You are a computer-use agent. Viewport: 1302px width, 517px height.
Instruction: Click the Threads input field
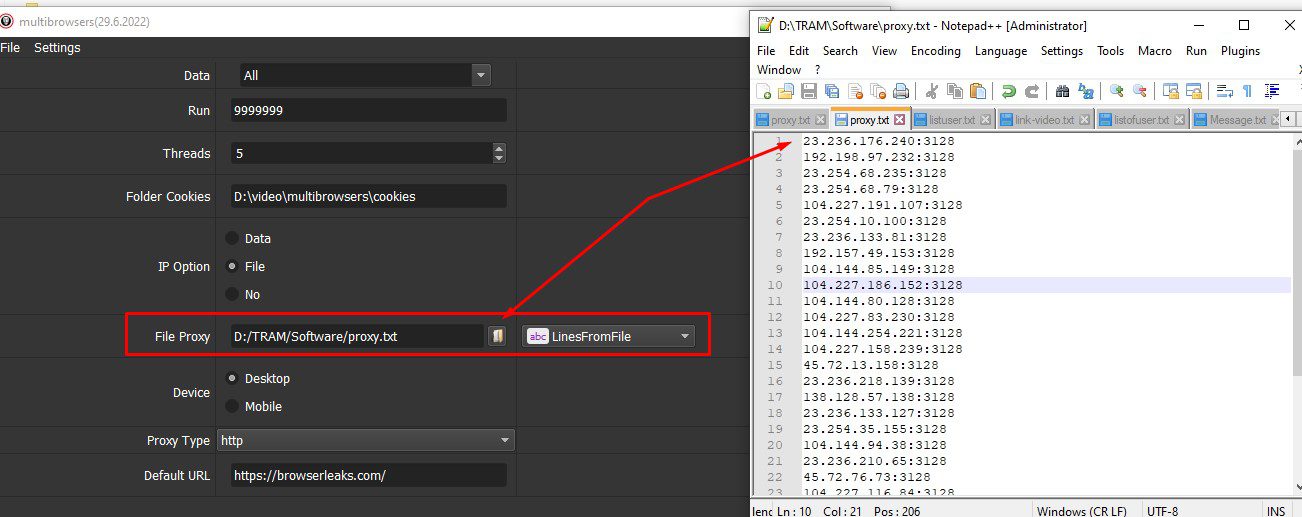tap(362, 153)
